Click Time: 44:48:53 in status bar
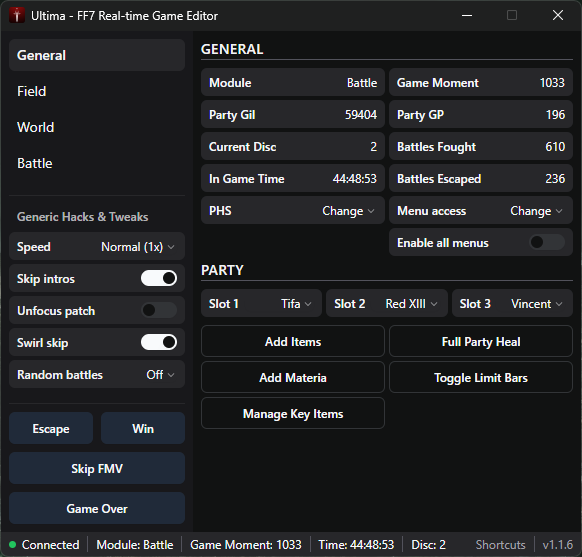The height and width of the screenshot is (557, 582). [x=356, y=544]
